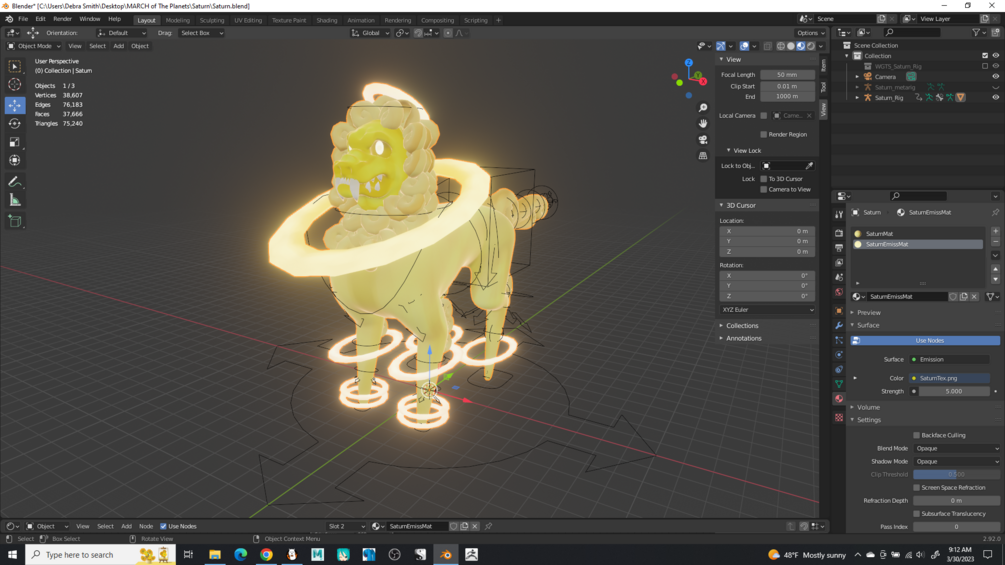Enable Lock Camera to View checkbox
The image size is (1005, 565).
[x=763, y=190]
